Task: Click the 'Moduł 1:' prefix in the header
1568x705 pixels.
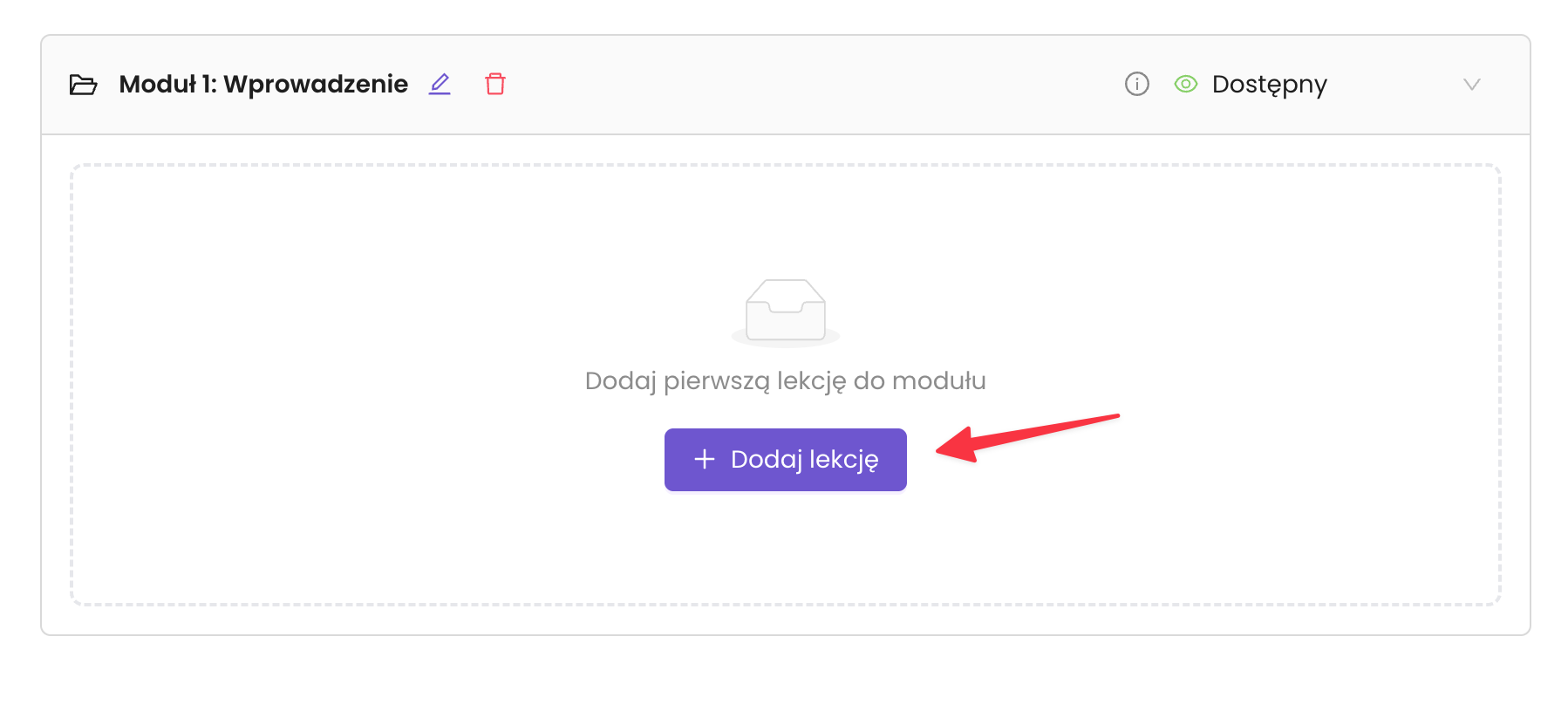Action: pos(167,85)
